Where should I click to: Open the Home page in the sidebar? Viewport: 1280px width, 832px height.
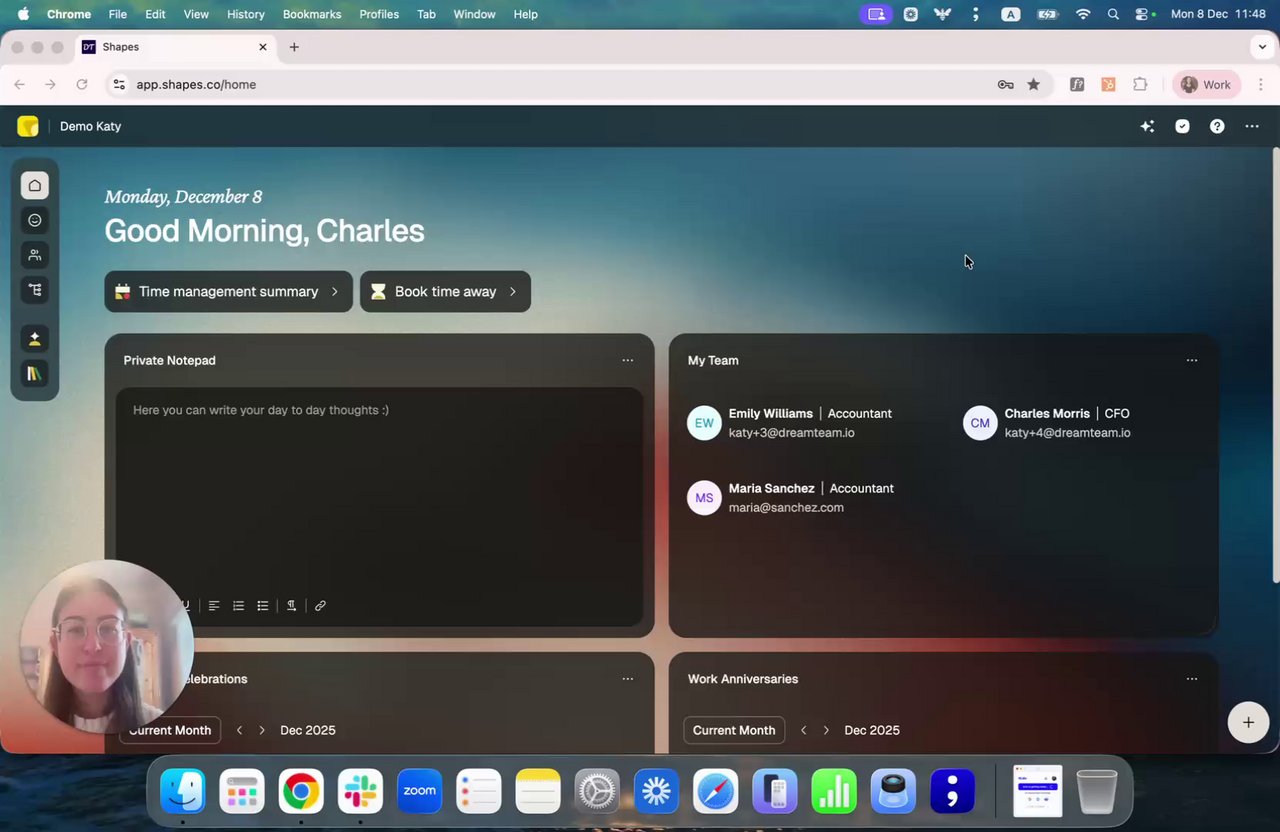point(35,185)
